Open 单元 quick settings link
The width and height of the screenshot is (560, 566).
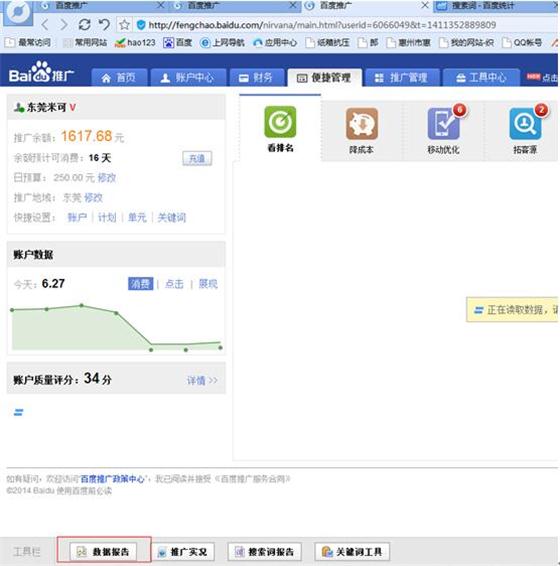coord(137,217)
